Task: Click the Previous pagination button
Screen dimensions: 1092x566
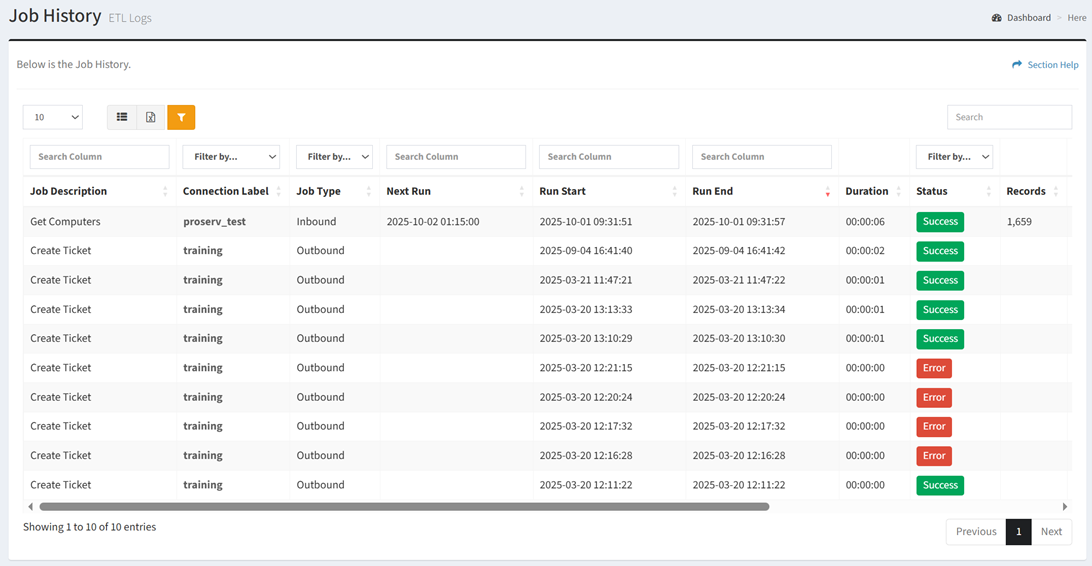Action: point(976,532)
